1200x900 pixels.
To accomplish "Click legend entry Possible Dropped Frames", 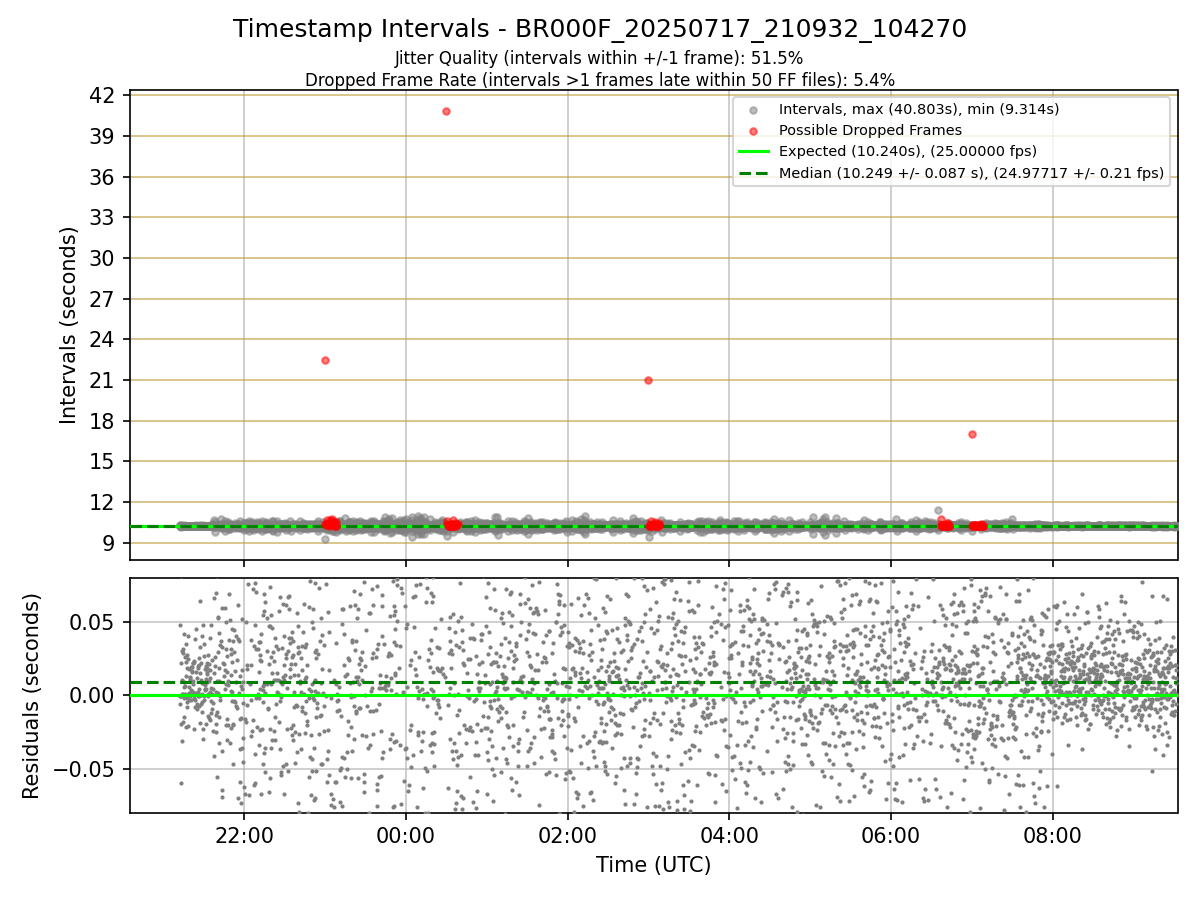I will 870,130.
